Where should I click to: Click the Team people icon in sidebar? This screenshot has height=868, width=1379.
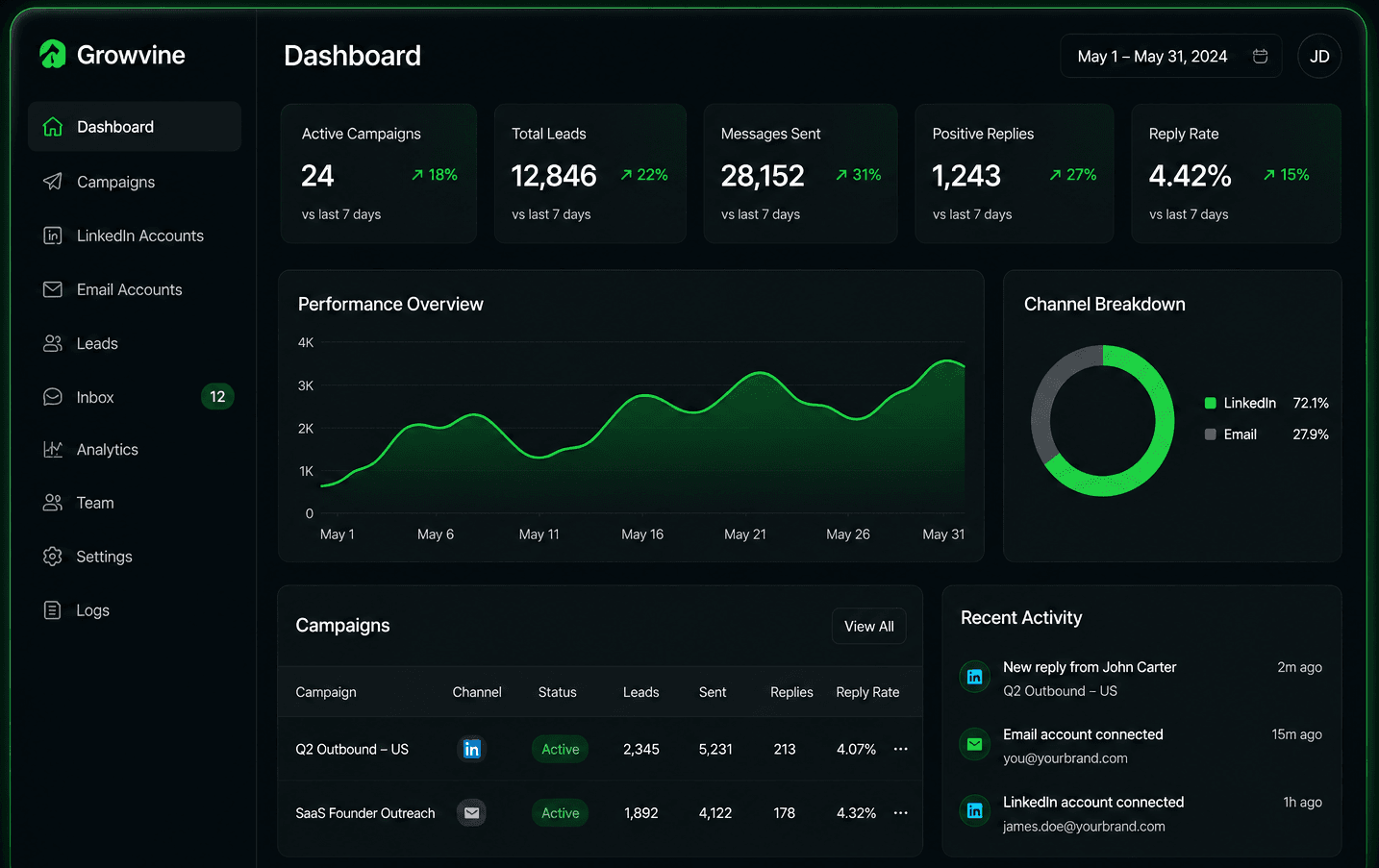[53, 503]
